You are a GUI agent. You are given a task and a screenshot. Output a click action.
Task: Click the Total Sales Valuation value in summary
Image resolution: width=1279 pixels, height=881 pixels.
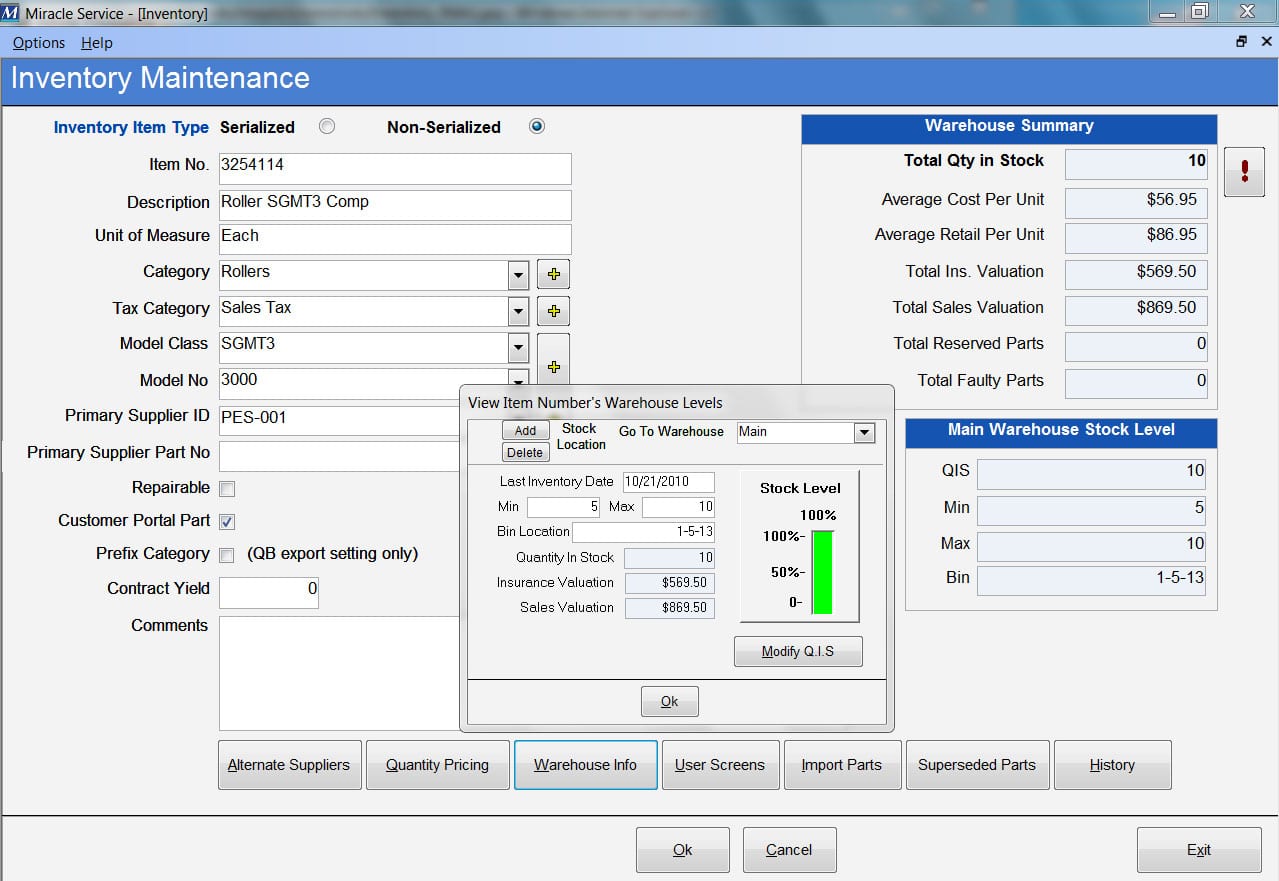[x=1136, y=310]
